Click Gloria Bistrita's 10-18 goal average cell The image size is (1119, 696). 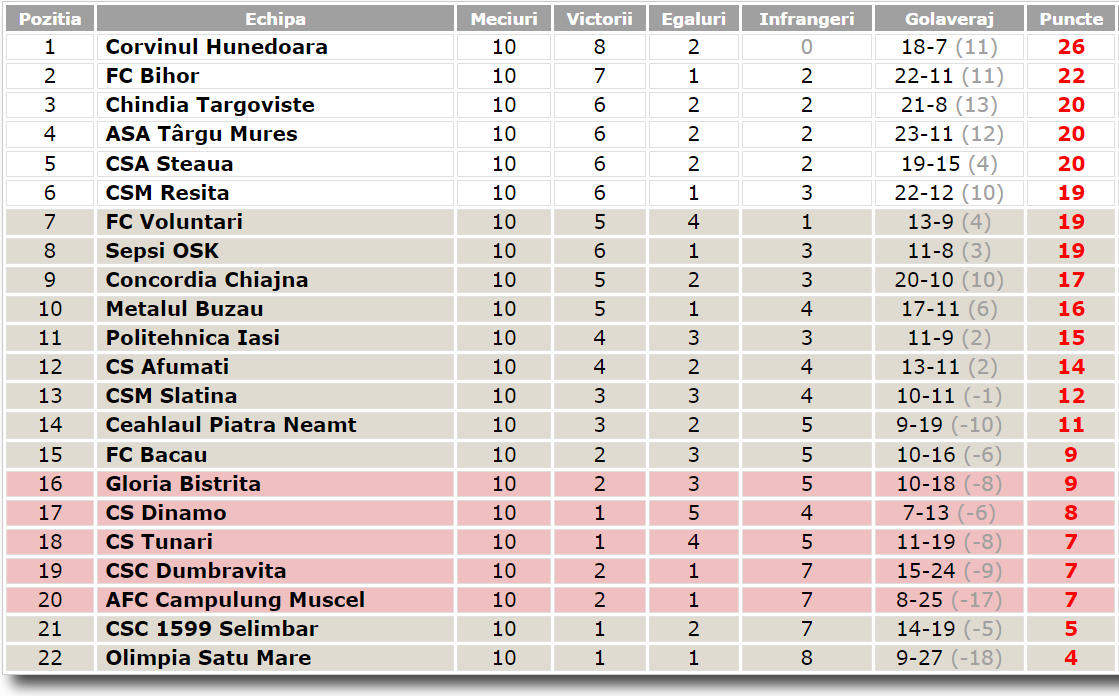click(947, 484)
